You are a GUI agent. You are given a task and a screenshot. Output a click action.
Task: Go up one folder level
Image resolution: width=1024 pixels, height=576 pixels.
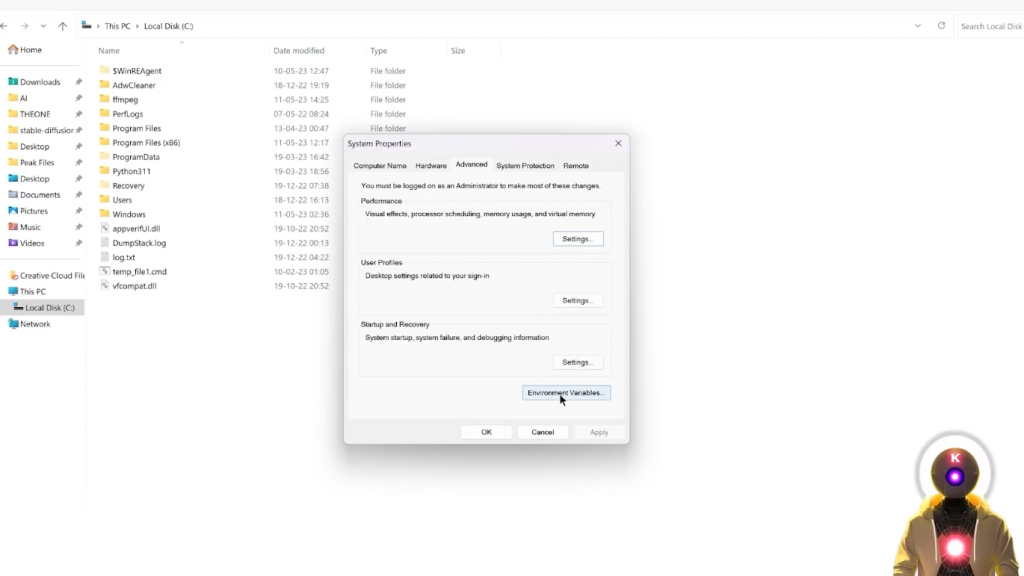point(63,26)
